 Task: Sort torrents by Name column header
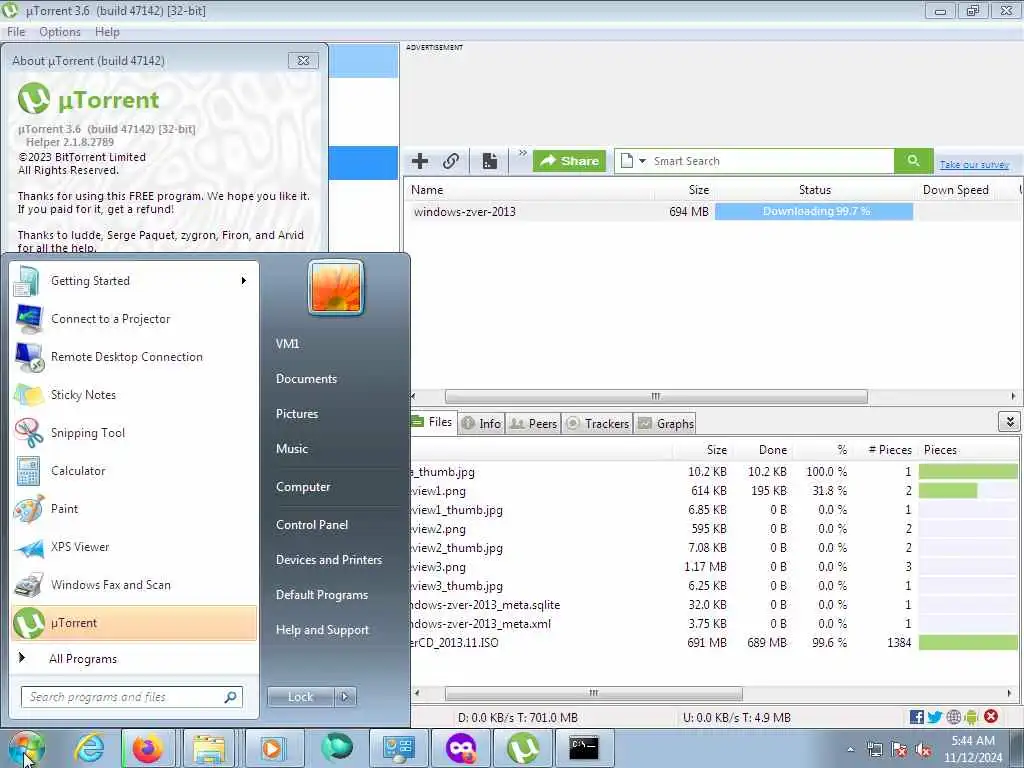(x=427, y=190)
